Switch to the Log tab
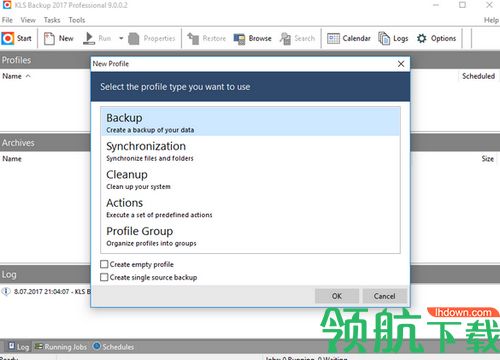Image resolution: width=500 pixels, height=360 pixels. click(x=19, y=347)
